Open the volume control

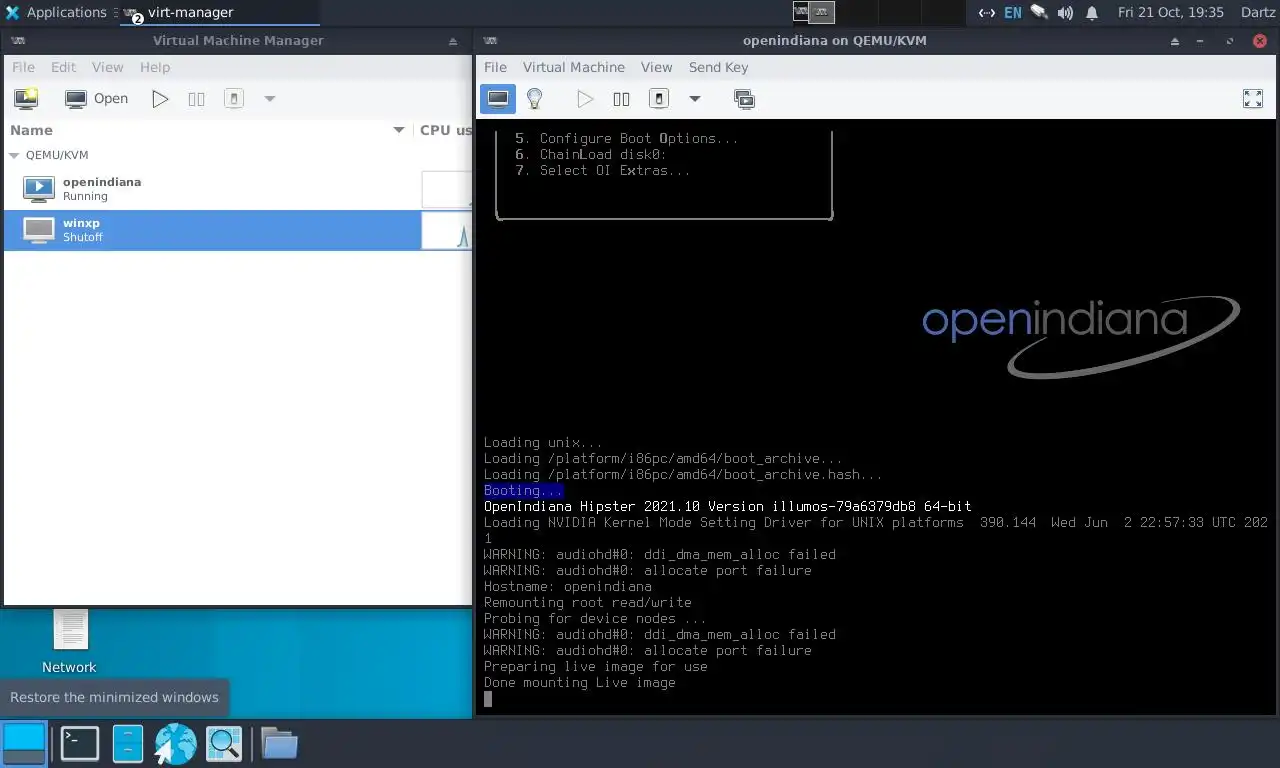pos(1065,12)
